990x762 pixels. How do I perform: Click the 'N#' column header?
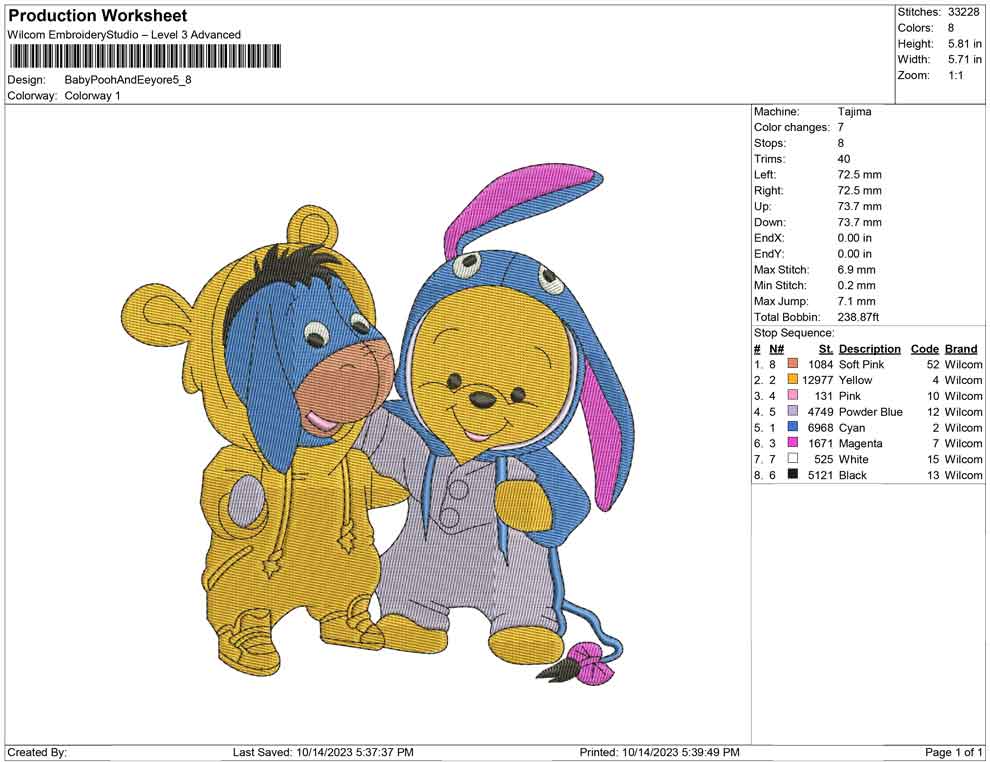776,349
